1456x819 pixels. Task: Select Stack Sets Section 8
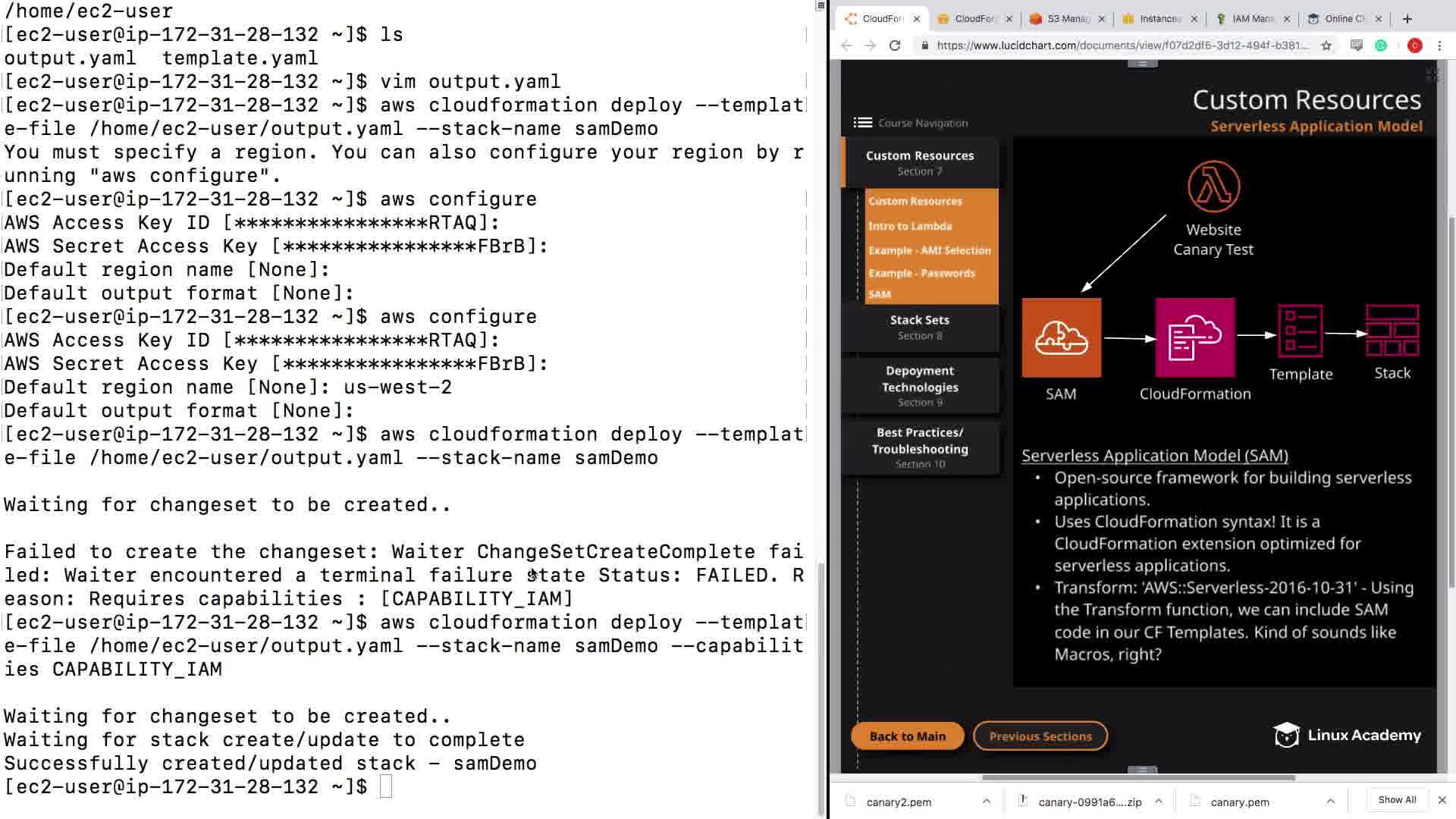pyautogui.click(x=919, y=327)
